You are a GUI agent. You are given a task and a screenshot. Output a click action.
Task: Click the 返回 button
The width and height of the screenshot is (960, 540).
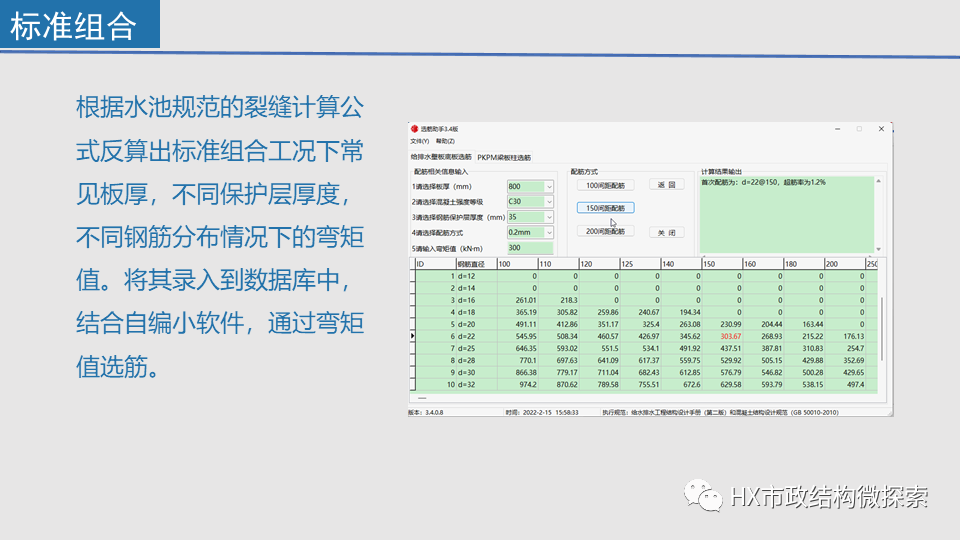pos(666,184)
